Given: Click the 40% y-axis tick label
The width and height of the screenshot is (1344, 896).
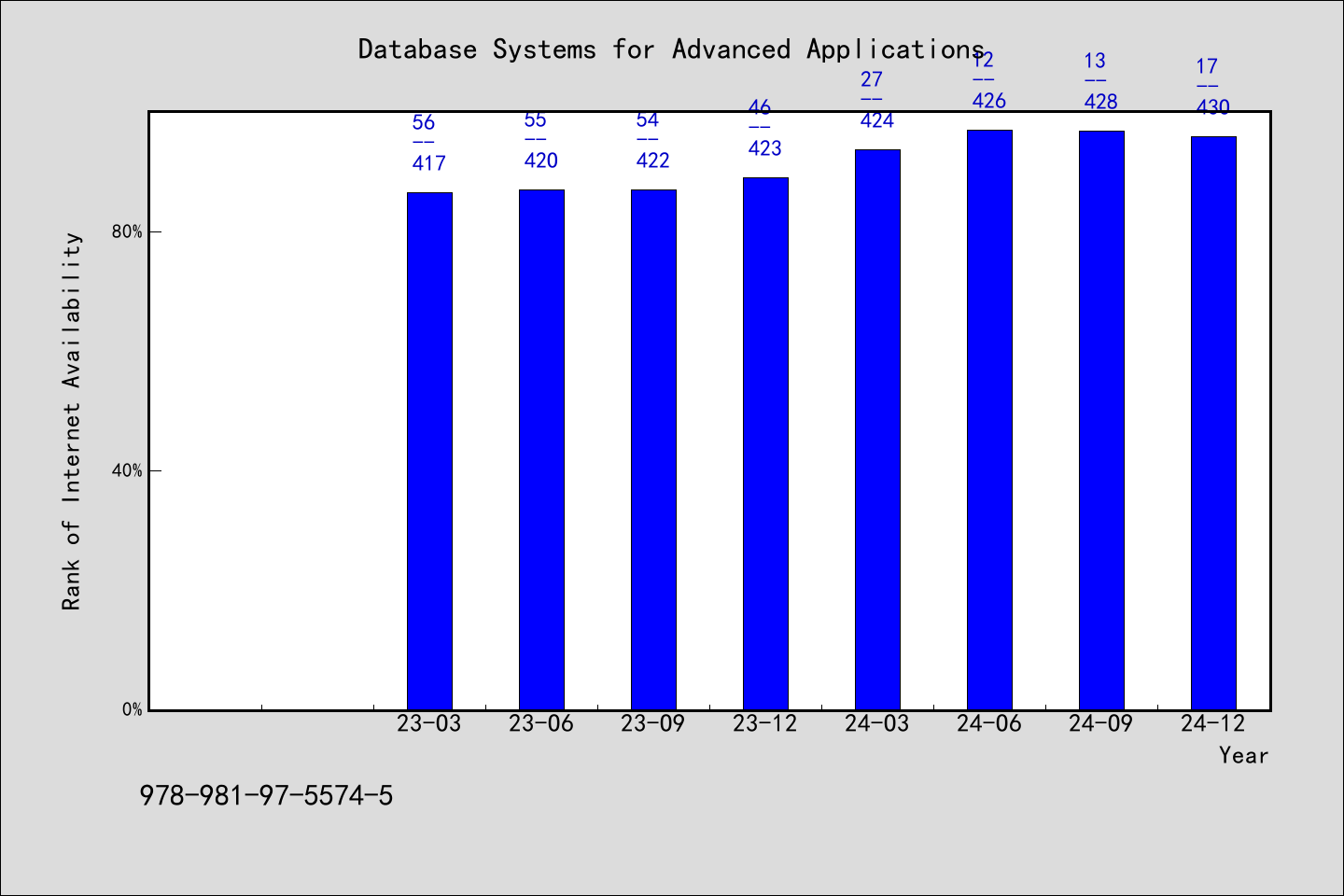Looking at the screenshot, I should 127,471.
